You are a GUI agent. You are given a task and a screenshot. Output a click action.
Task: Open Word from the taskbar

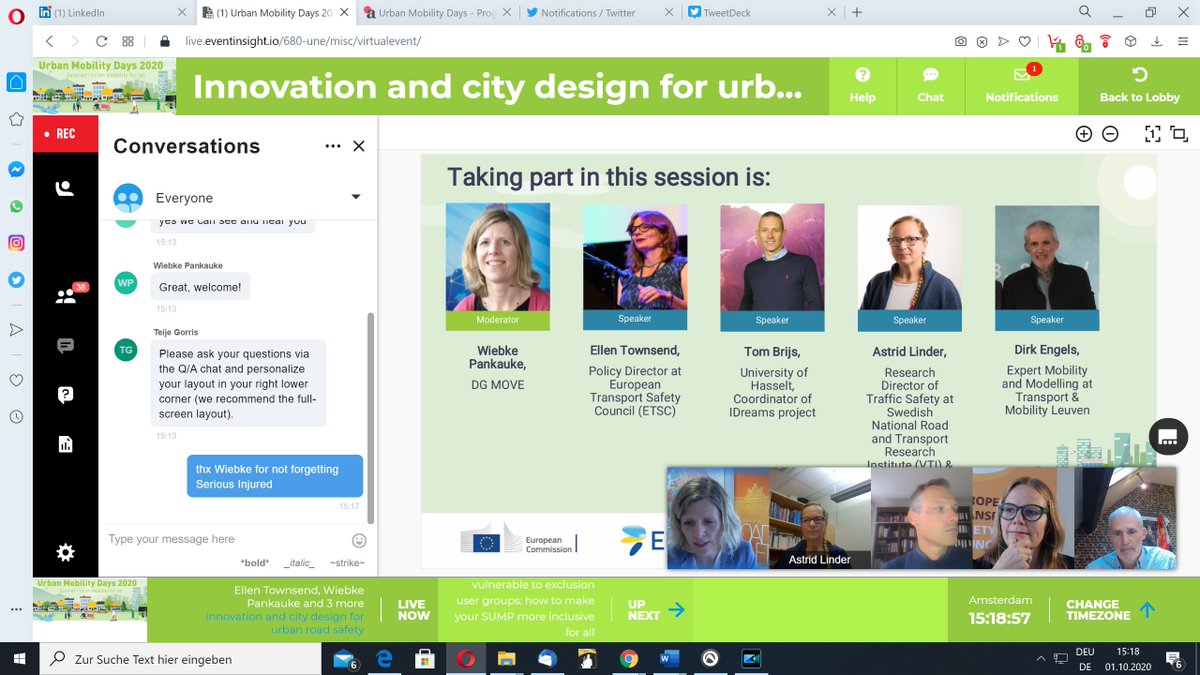click(669, 659)
